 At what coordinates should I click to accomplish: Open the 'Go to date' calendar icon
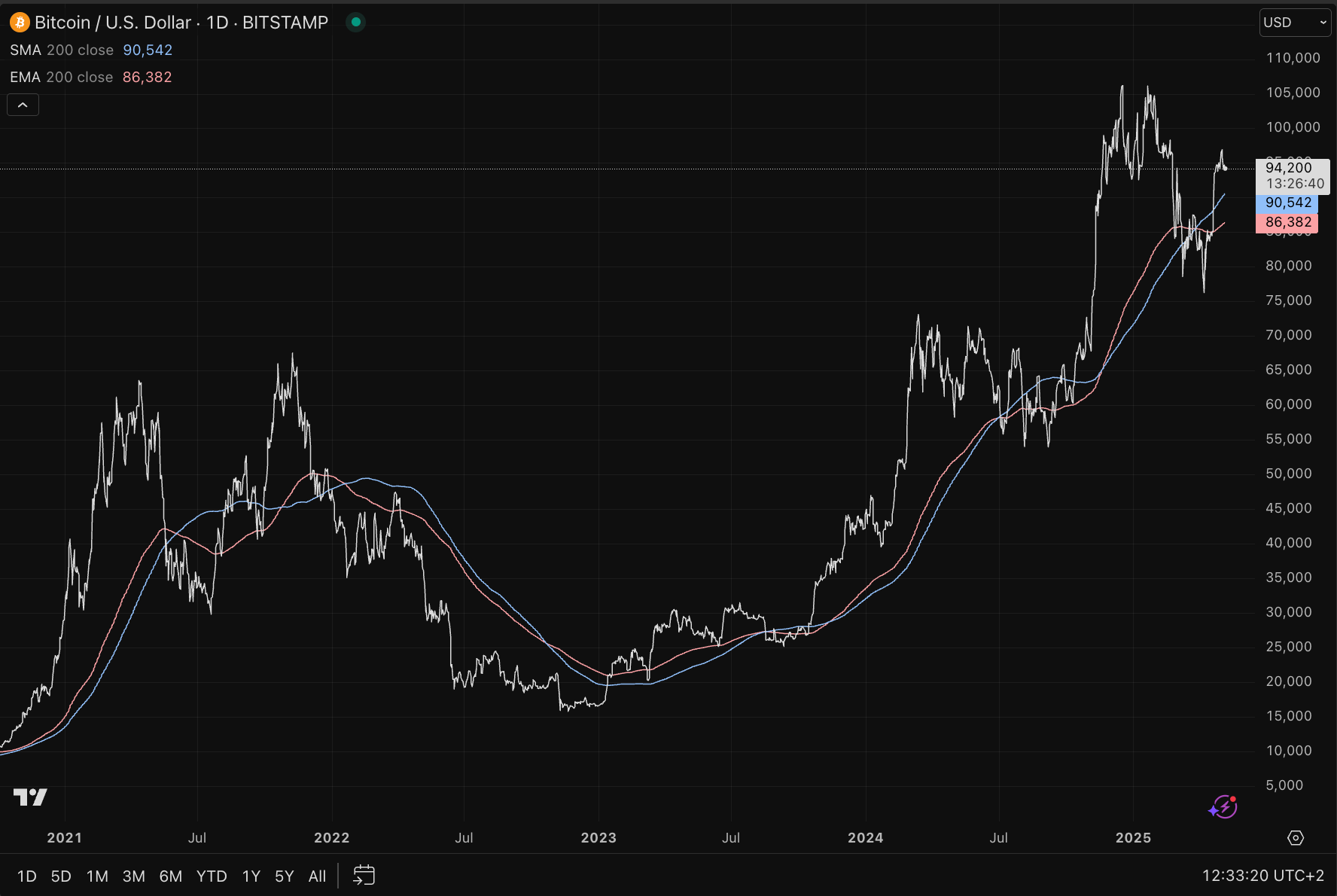tap(363, 876)
